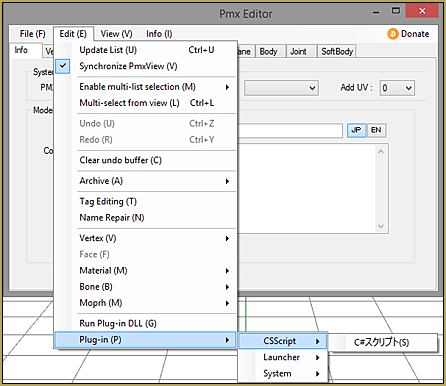Select Run Plug-in DLL (G)

coord(146,323)
